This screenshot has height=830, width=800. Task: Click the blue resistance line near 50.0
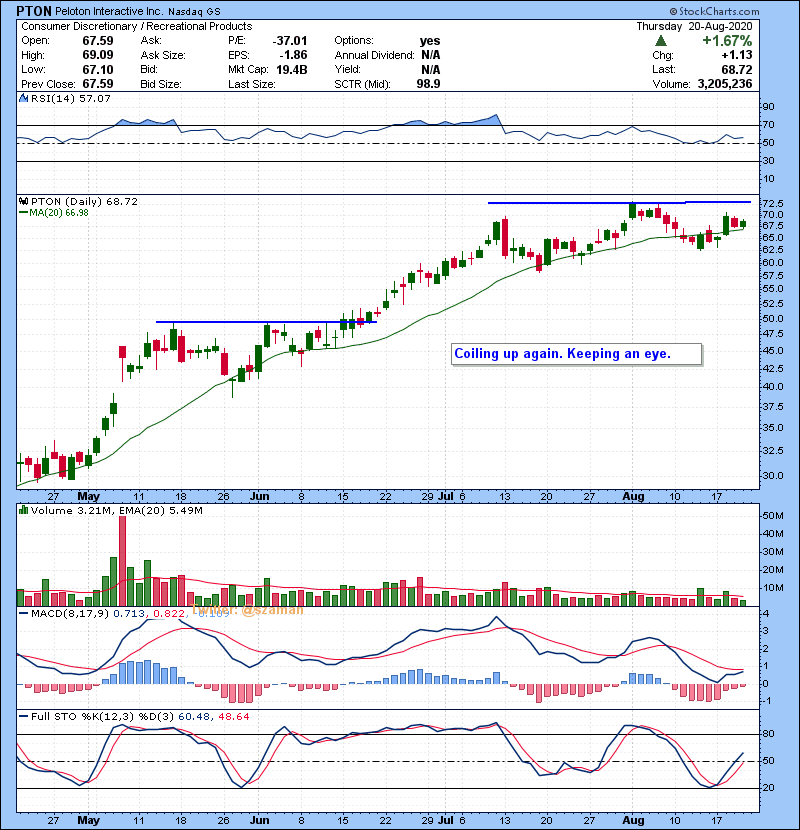click(266, 322)
